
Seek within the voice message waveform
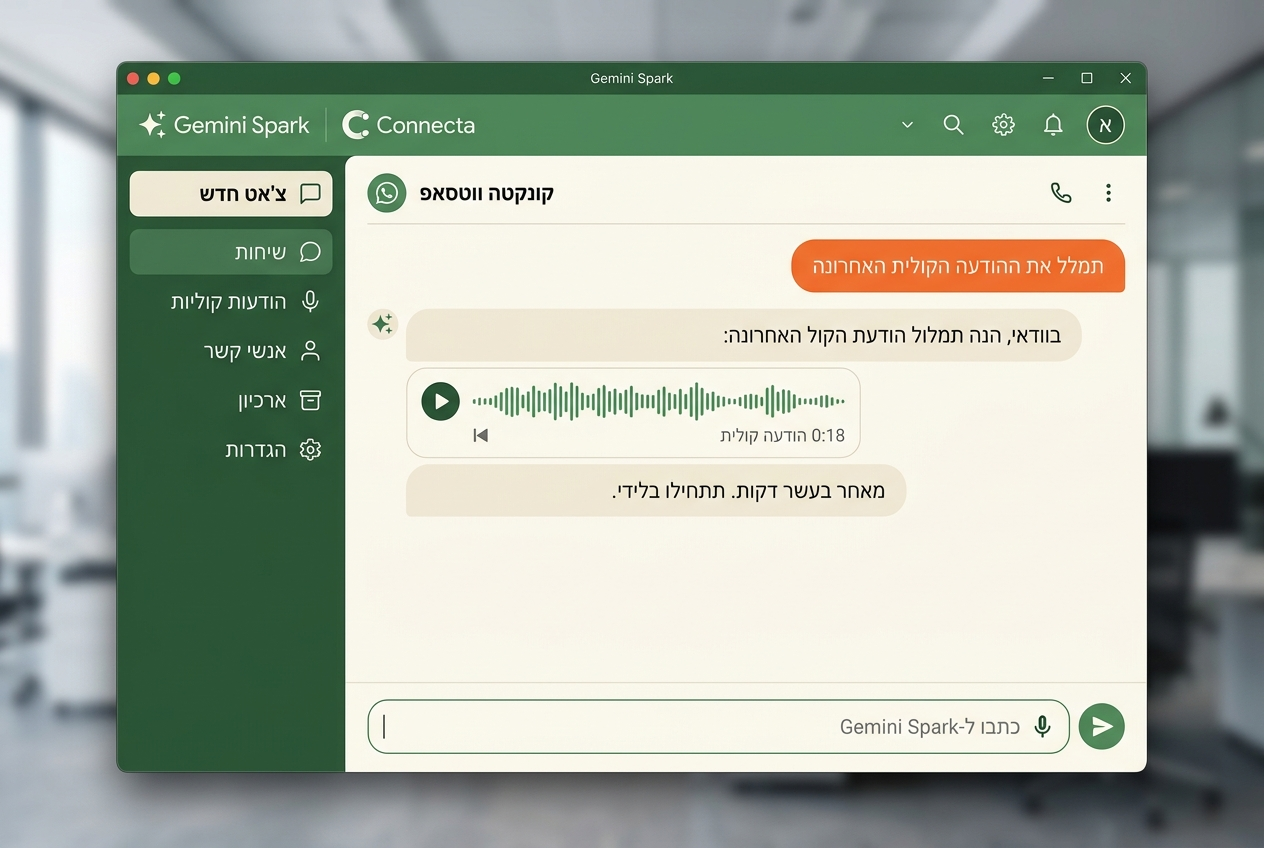[x=658, y=402]
